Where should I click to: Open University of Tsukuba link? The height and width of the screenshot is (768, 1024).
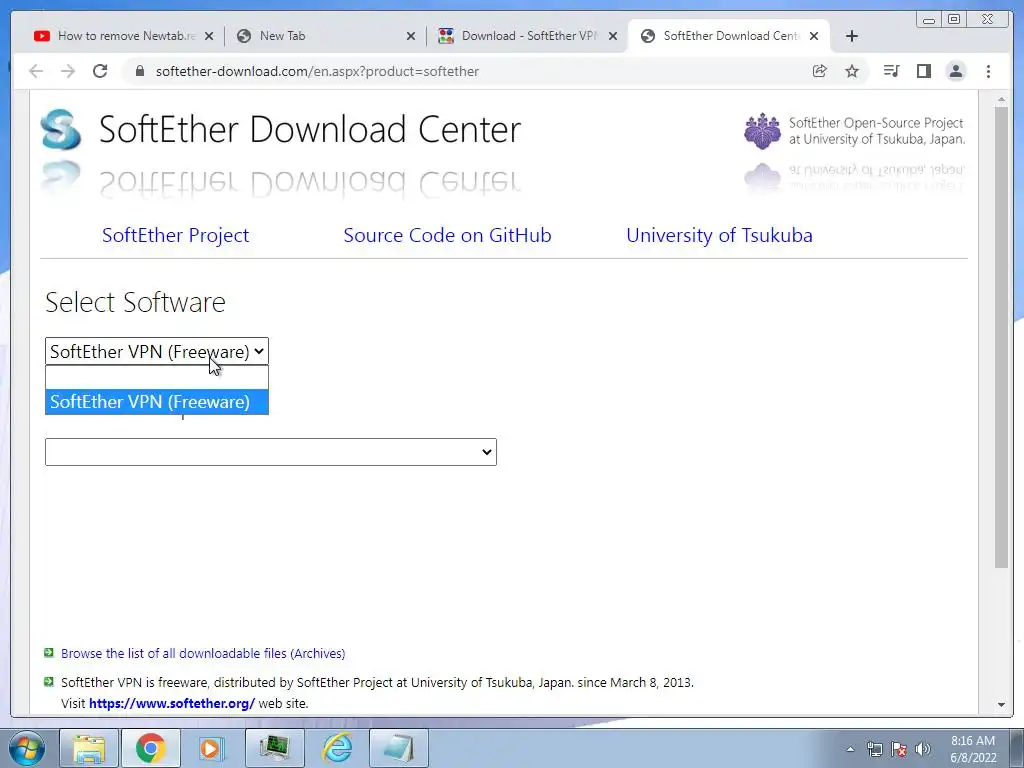[x=720, y=235]
